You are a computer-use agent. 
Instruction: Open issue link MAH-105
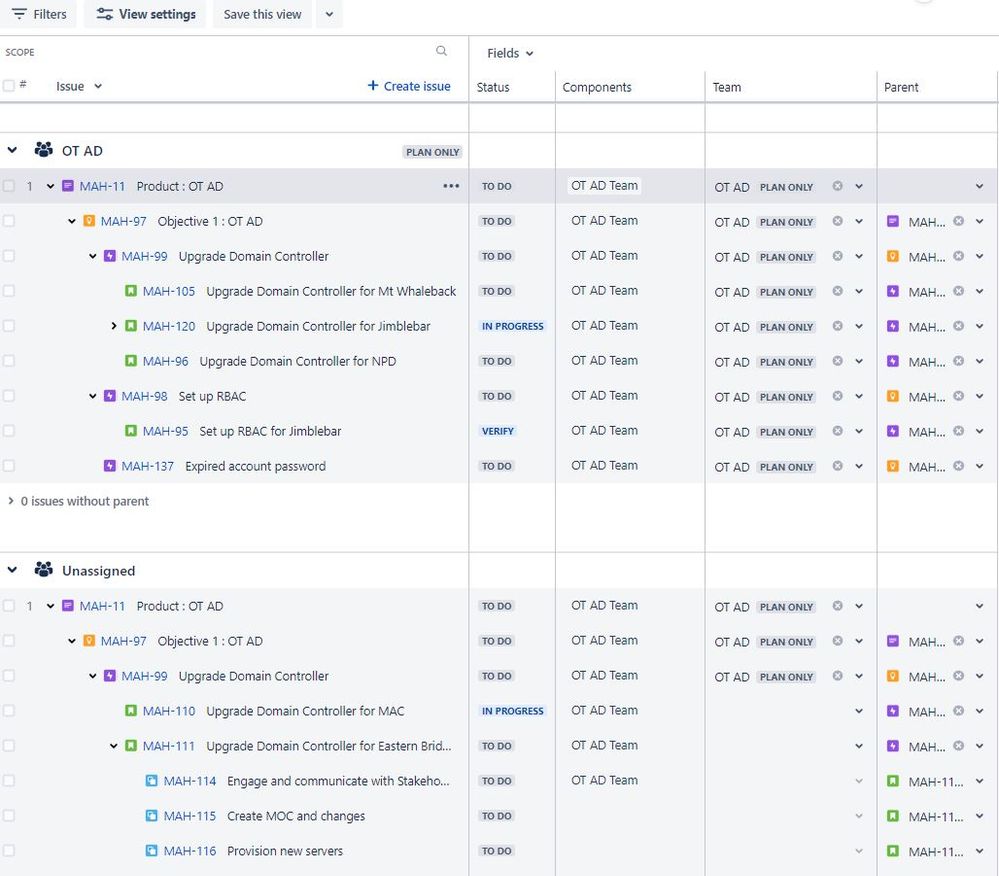point(169,291)
